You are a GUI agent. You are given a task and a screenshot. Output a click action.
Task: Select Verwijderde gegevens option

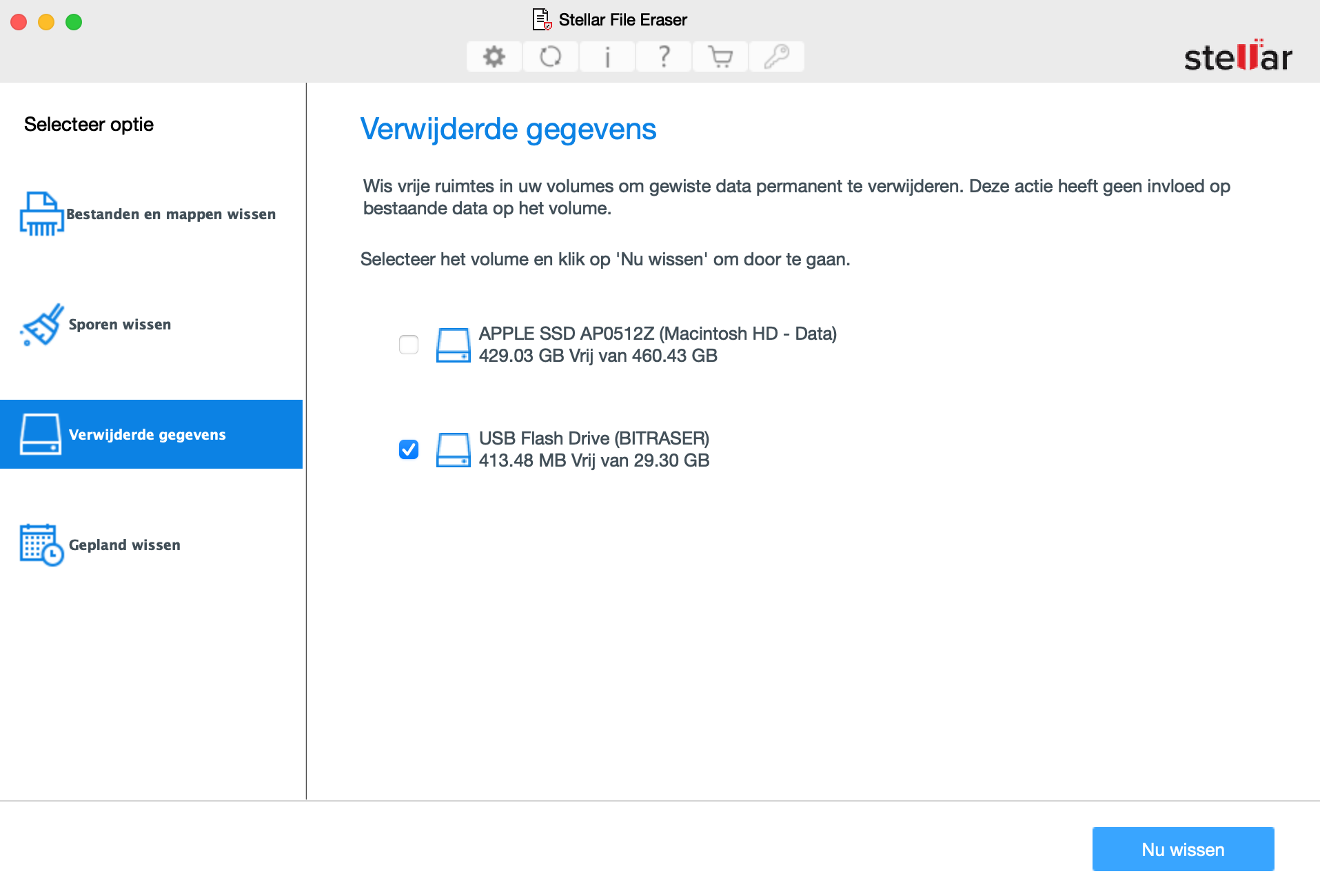click(x=152, y=434)
